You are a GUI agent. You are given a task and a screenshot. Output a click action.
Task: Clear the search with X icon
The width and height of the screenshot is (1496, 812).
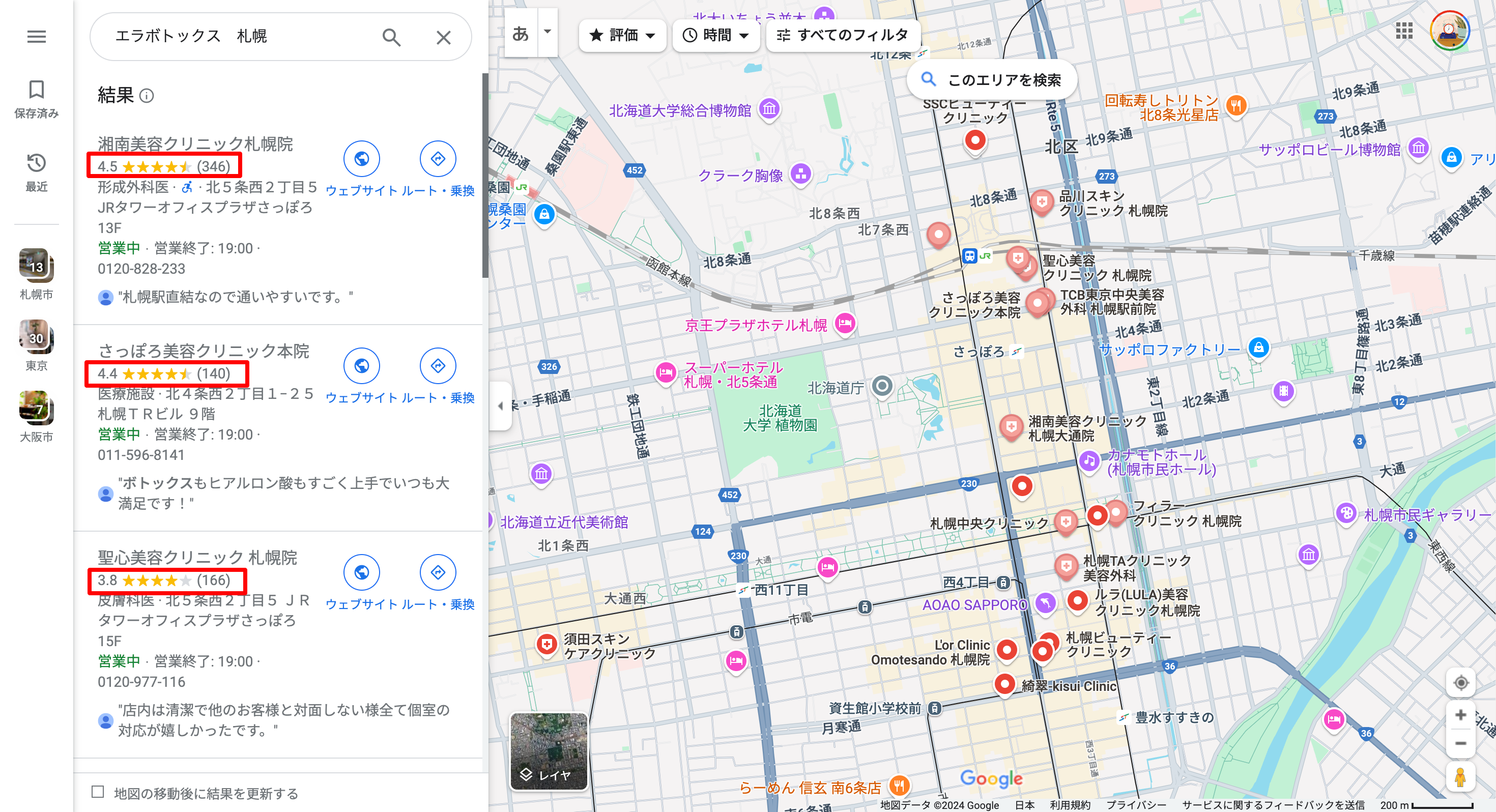[444, 37]
